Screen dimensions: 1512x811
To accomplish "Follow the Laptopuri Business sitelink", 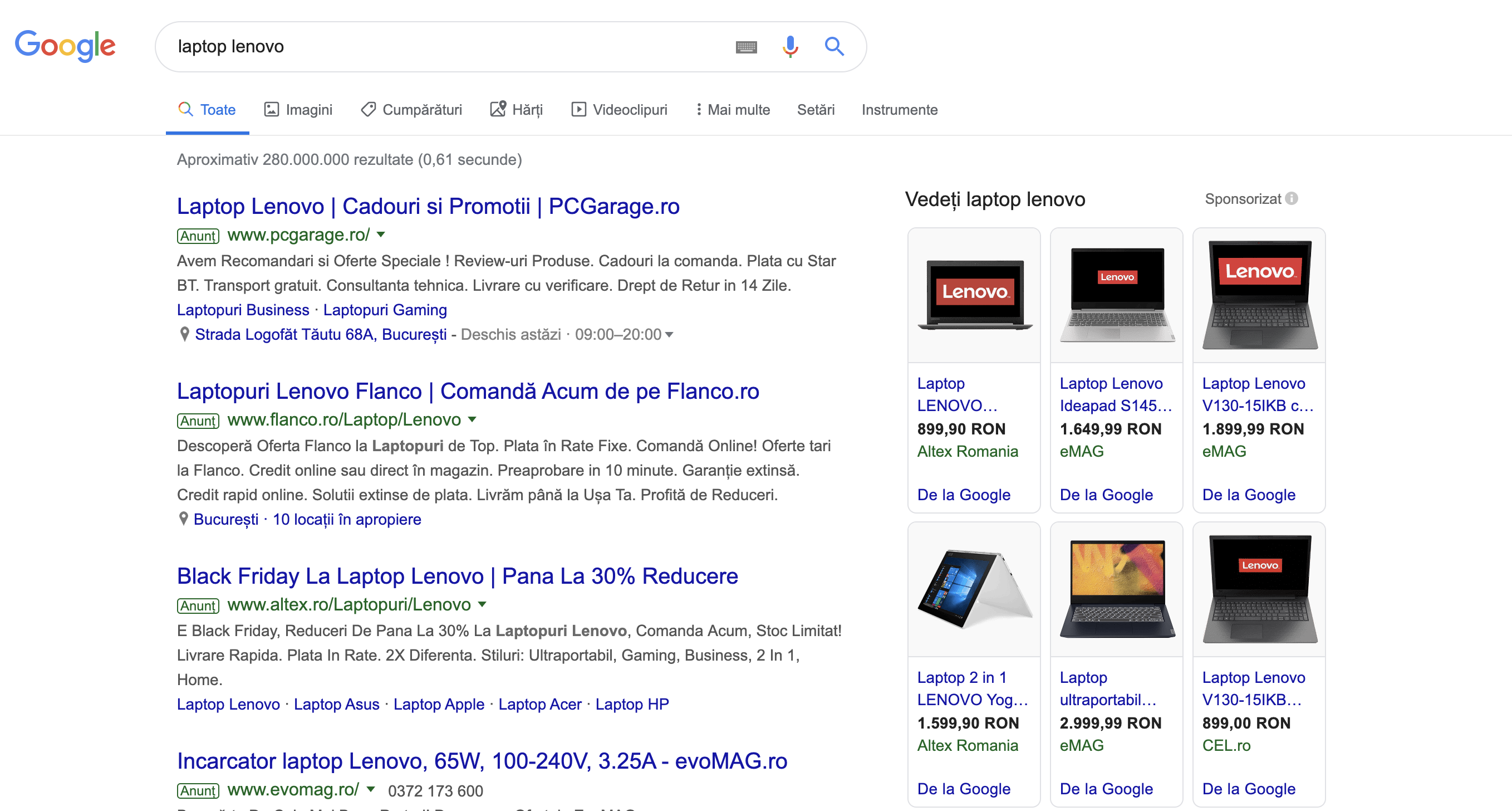I will point(243,310).
